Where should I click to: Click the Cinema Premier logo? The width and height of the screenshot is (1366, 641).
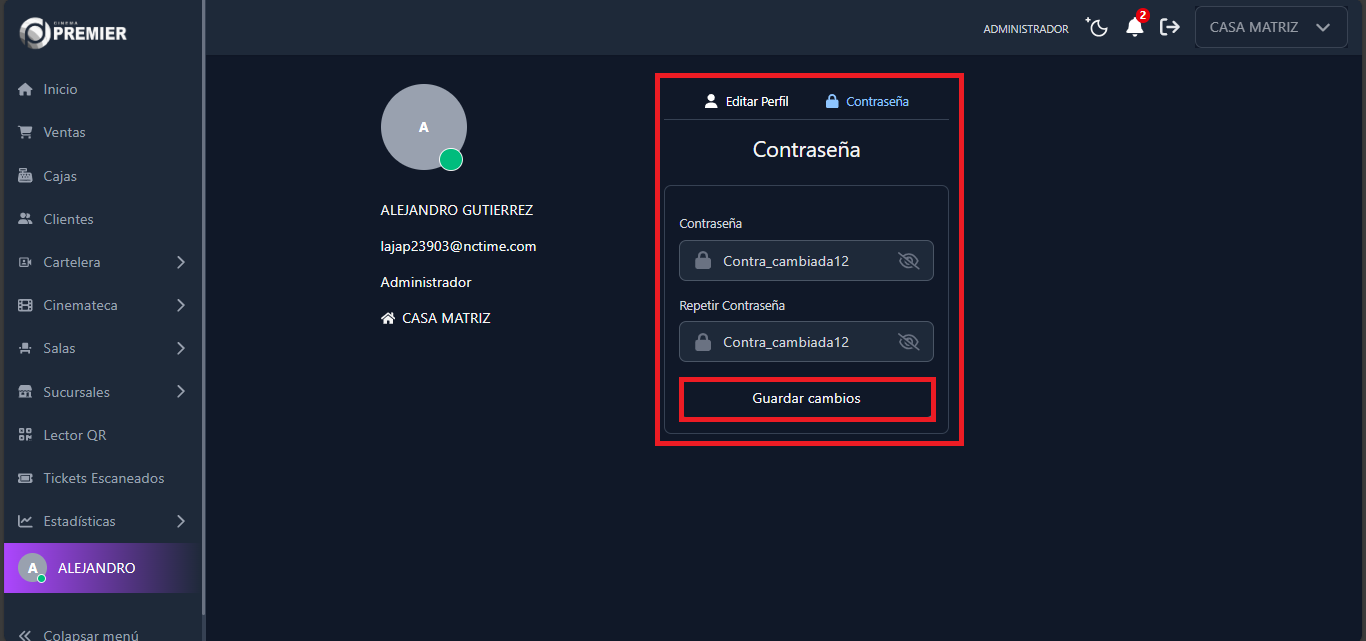click(72, 32)
